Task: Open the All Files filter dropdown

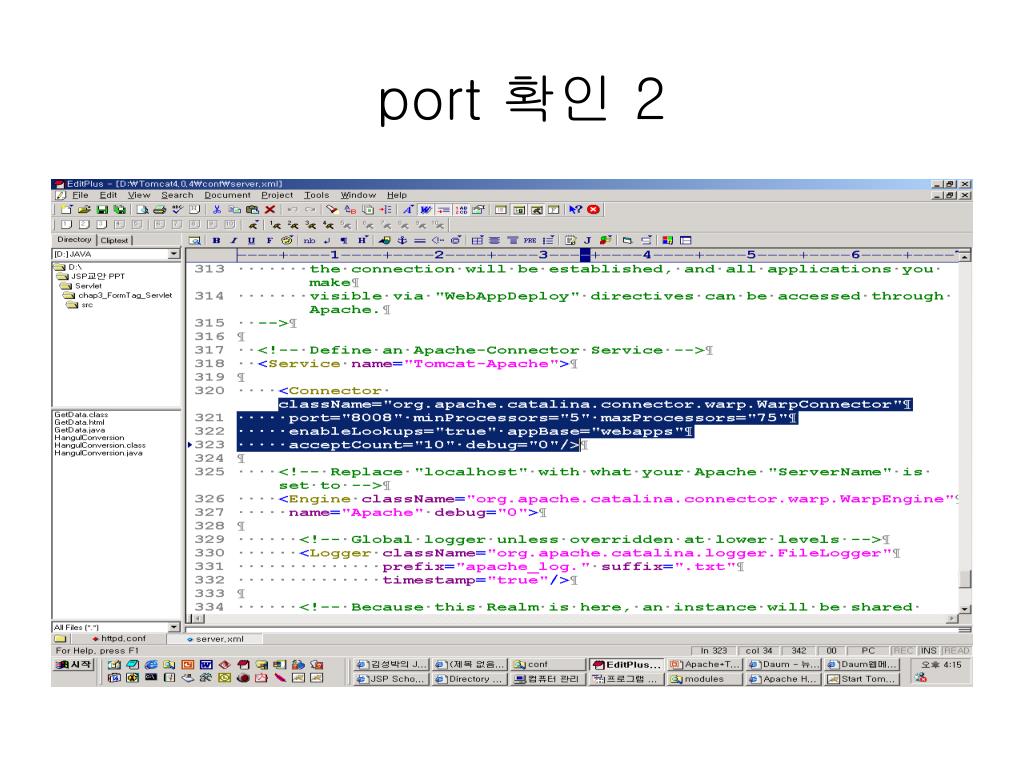Action: click(174, 627)
